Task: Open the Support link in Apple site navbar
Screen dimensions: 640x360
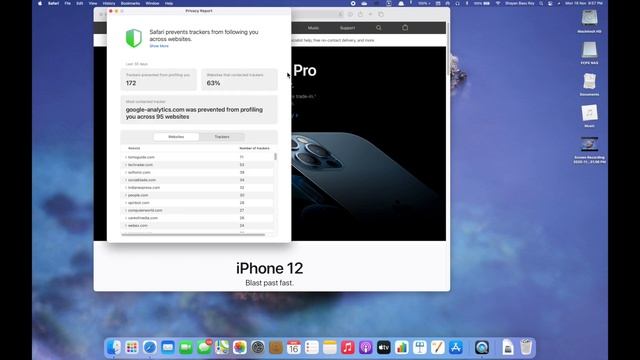Action: [x=347, y=28]
